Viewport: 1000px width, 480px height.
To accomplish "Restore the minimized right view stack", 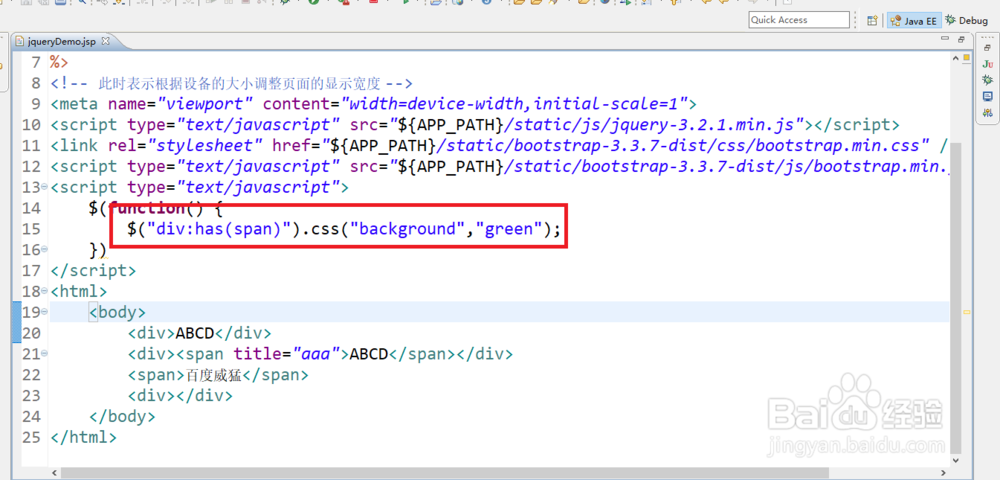I will pyautogui.click(x=987, y=47).
